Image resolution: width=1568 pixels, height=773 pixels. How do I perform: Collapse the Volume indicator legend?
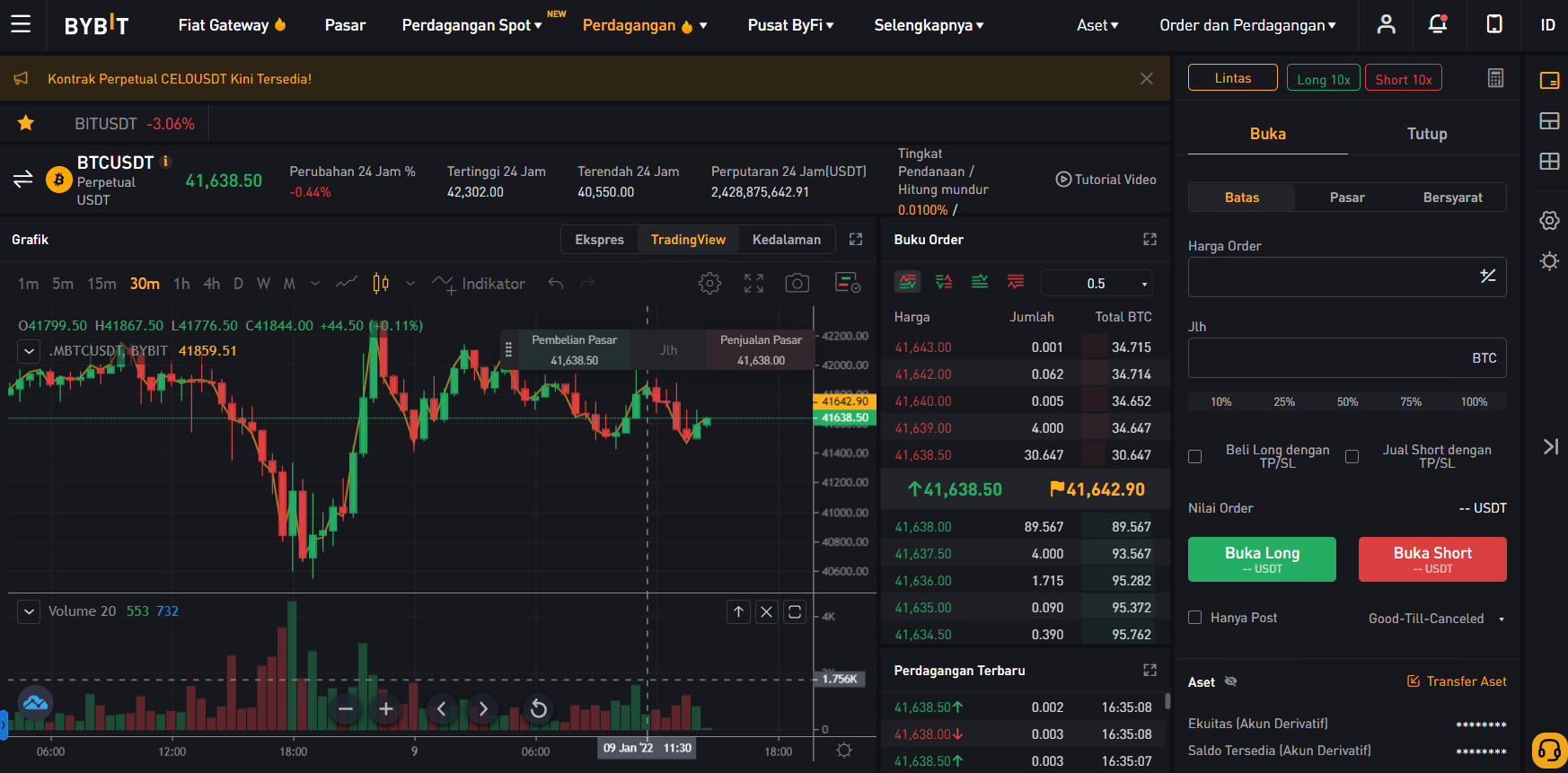coord(30,611)
